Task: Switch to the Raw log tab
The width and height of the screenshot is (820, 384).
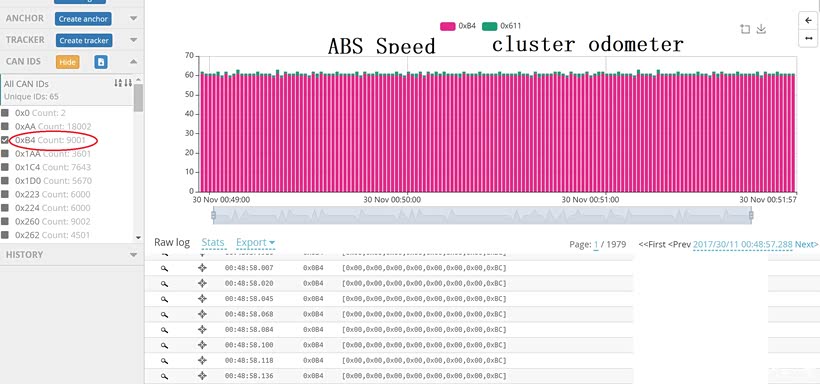Action: tap(172, 243)
